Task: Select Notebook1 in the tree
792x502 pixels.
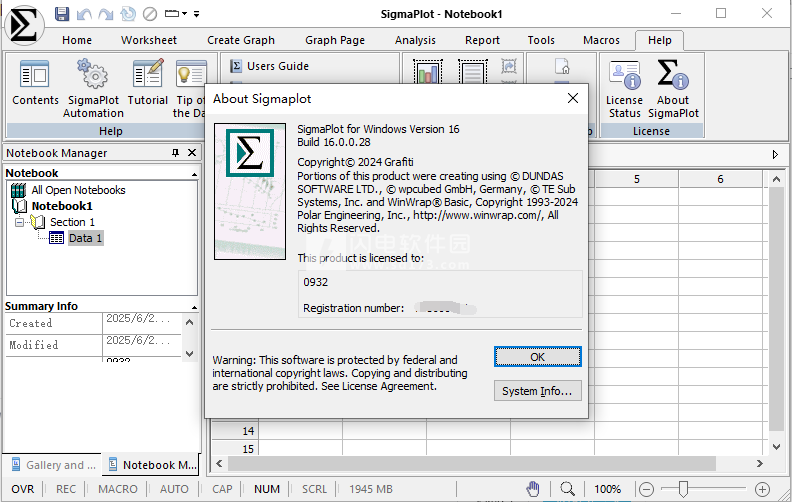Action: (62, 206)
